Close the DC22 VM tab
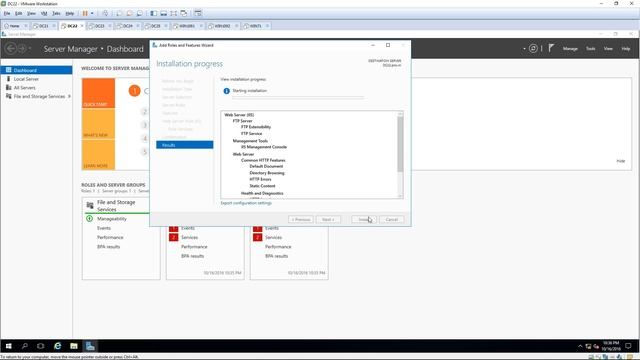Viewport: 640px width, 360px height. (x=82, y=26)
